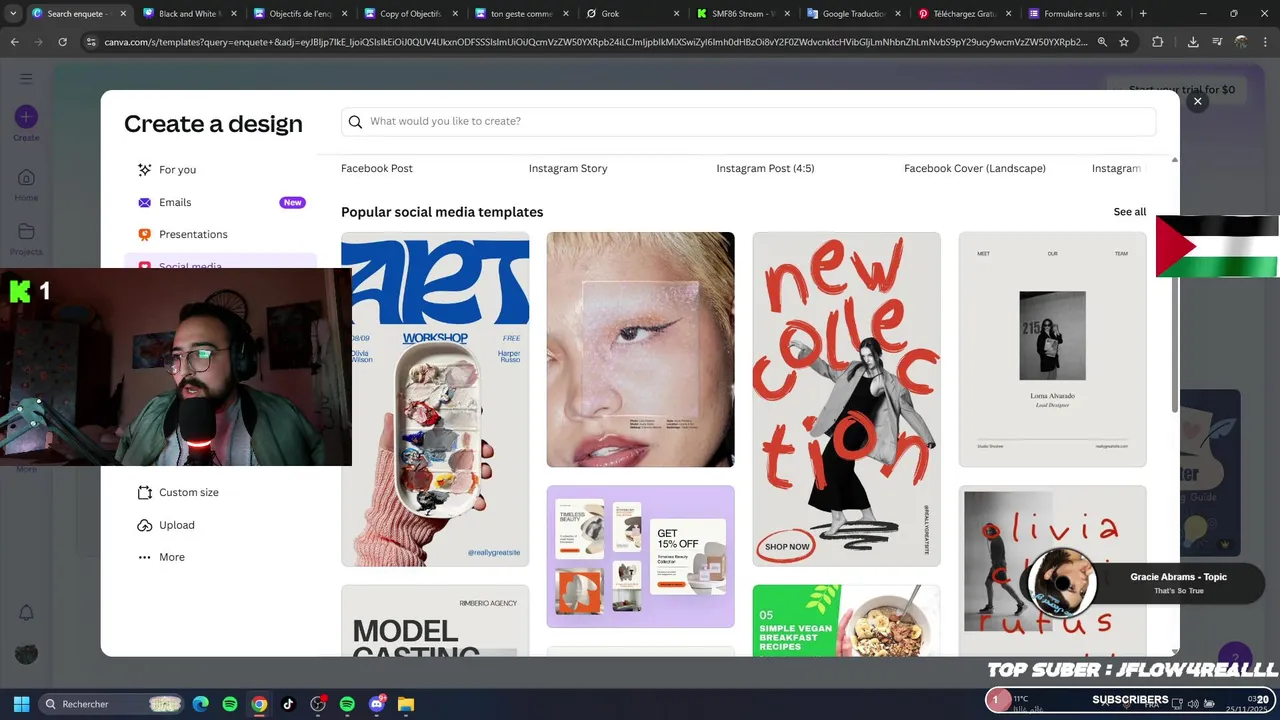The width and height of the screenshot is (1280, 720).
Task: Choose the Instagram Post (4:5) format
Action: point(765,168)
